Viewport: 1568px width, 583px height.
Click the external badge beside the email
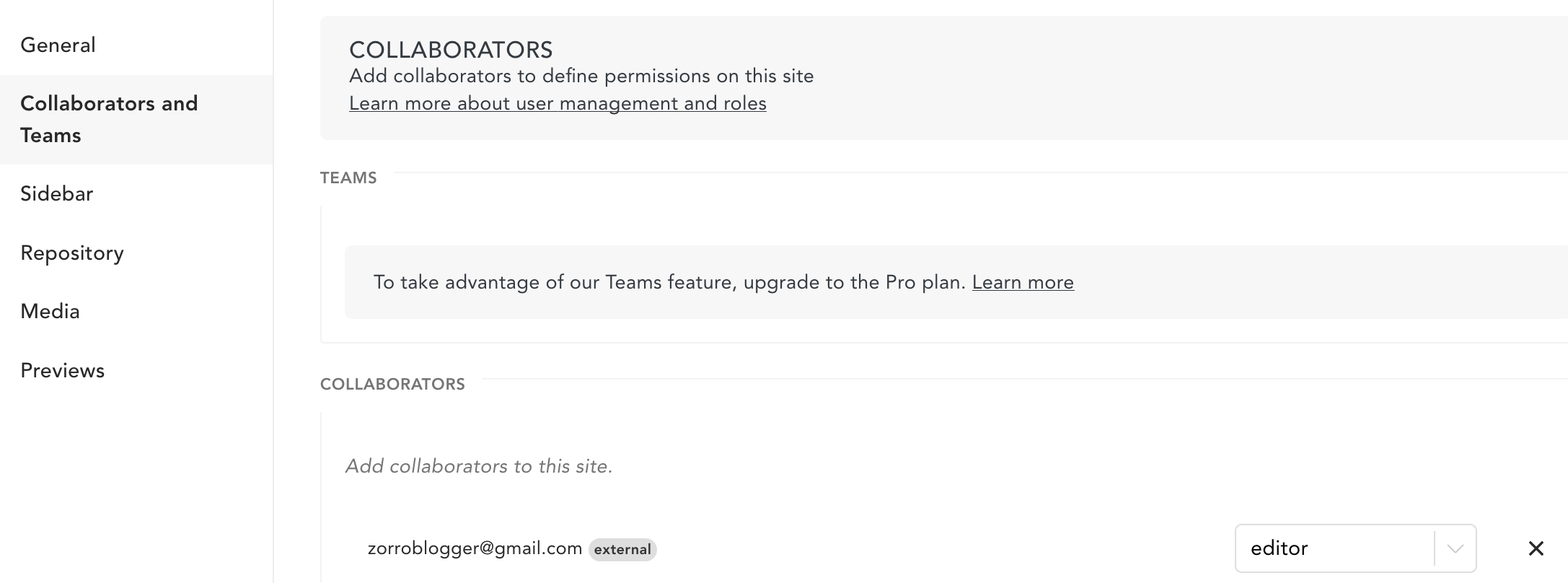[x=622, y=549]
